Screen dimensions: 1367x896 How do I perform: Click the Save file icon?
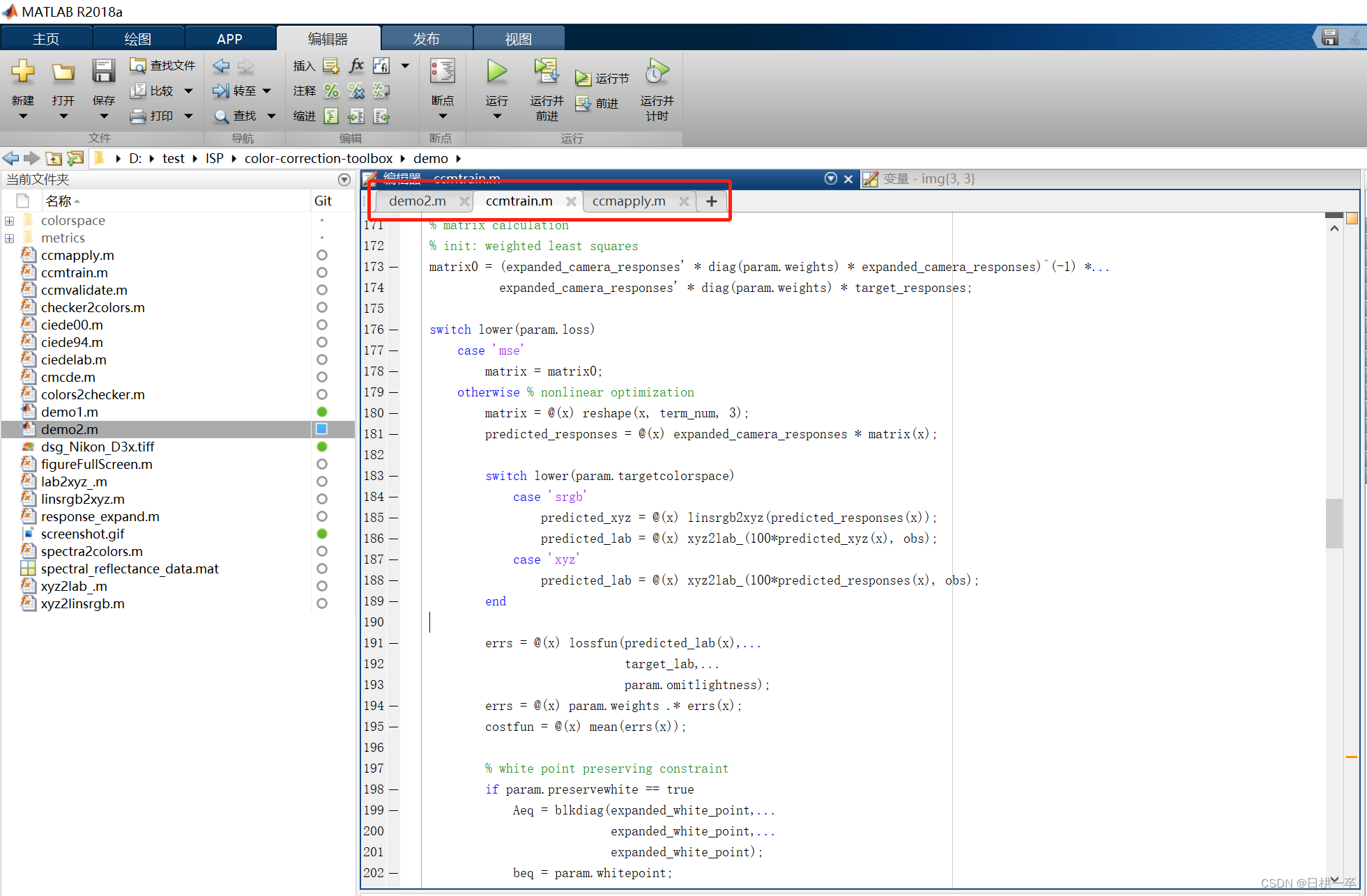pyautogui.click(x=103, y=72)
